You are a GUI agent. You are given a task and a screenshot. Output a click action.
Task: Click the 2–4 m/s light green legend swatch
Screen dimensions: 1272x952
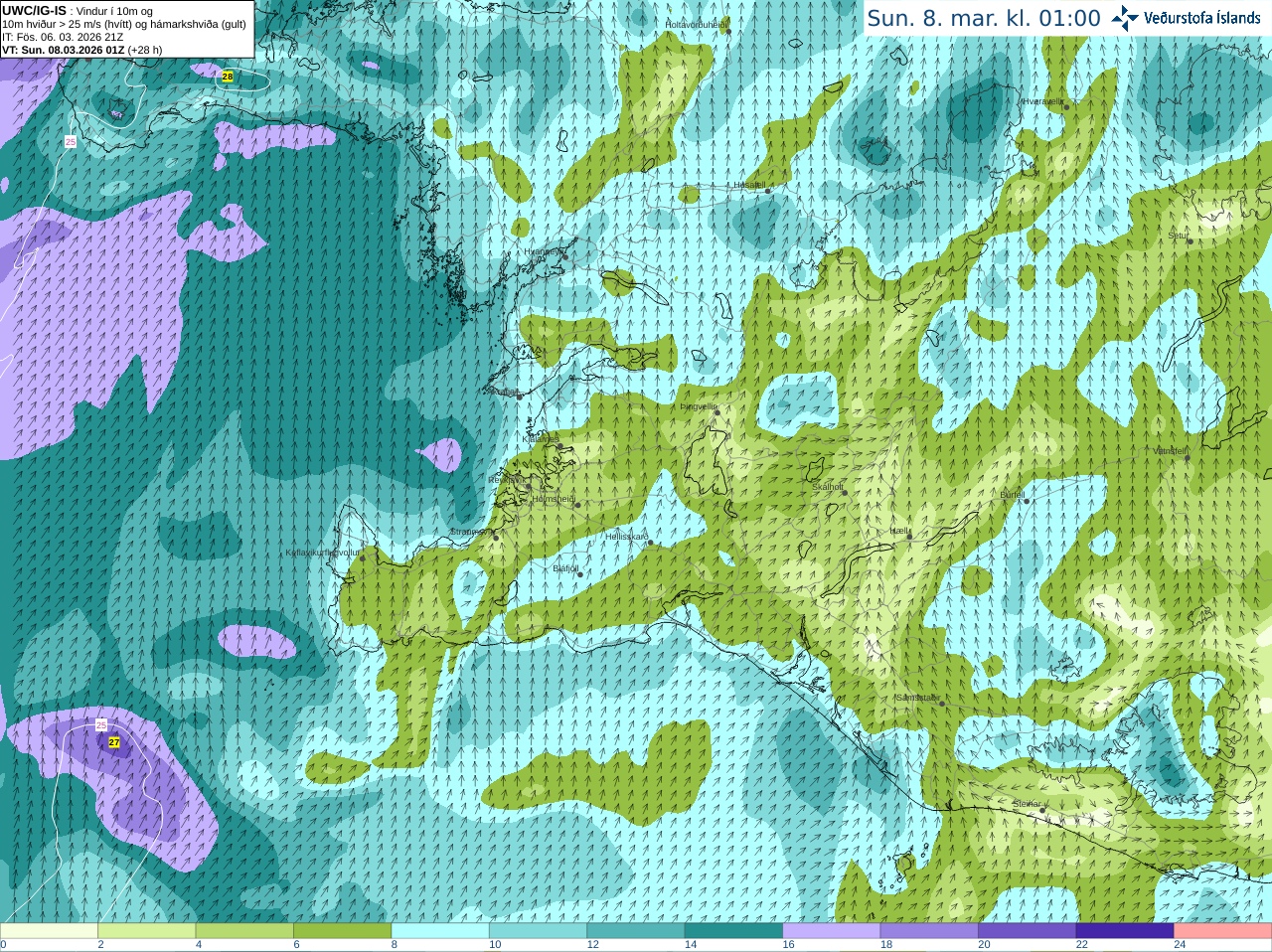[147, 931]
